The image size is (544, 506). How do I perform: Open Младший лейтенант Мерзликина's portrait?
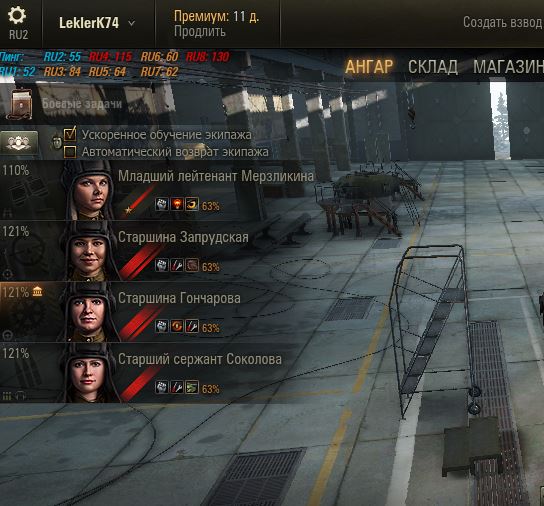[x=88, y=190]
